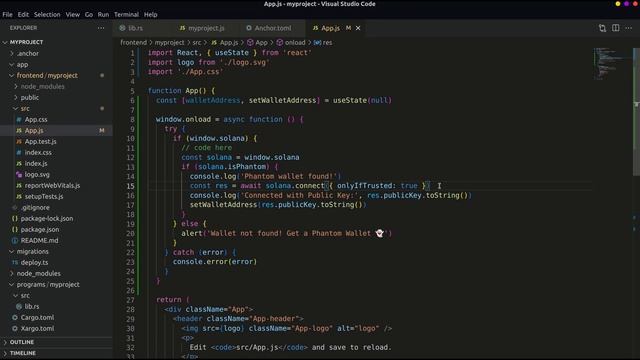Select App.js in the explorer tree
The height and width of the screenshot is (360, 640).
(x=34, y=131)
